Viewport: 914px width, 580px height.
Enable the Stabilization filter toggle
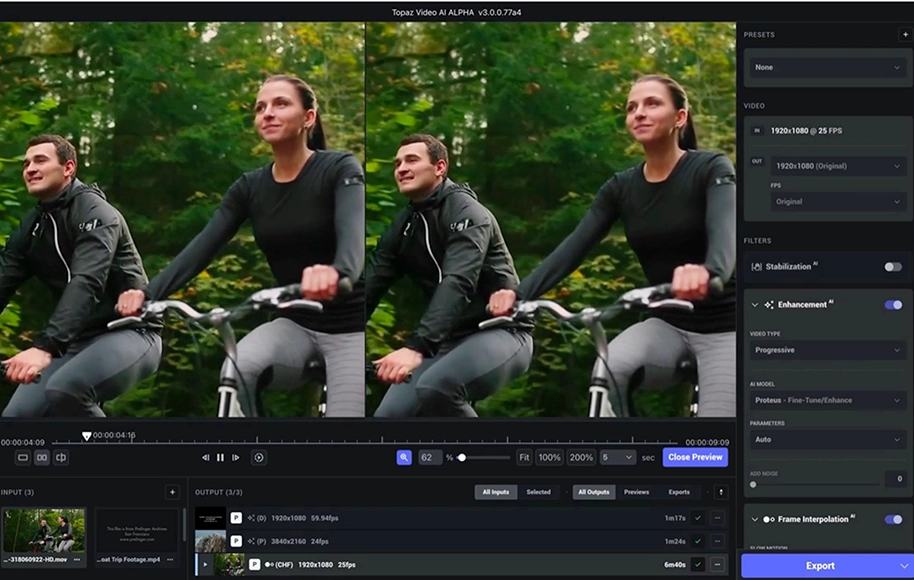click(x=892, y=266)
